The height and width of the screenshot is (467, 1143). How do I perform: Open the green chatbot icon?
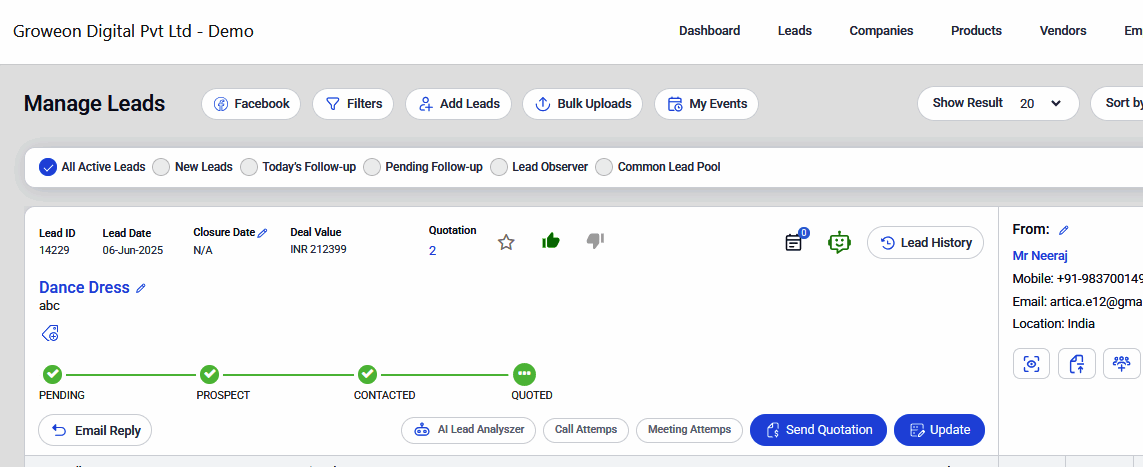839,242
